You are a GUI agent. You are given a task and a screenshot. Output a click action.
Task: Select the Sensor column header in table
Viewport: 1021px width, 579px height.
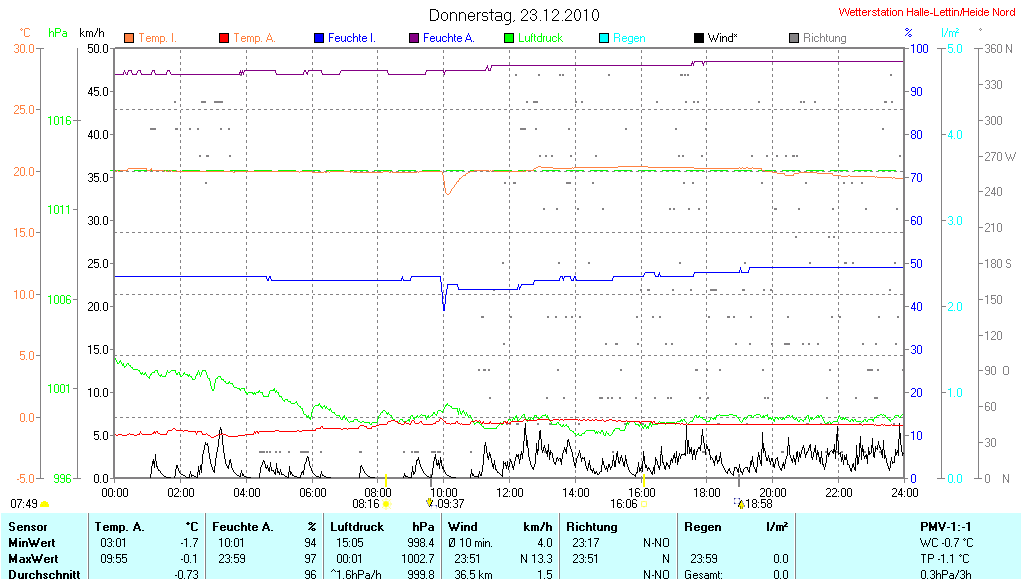pyautogui.click(x=28, y=526)
